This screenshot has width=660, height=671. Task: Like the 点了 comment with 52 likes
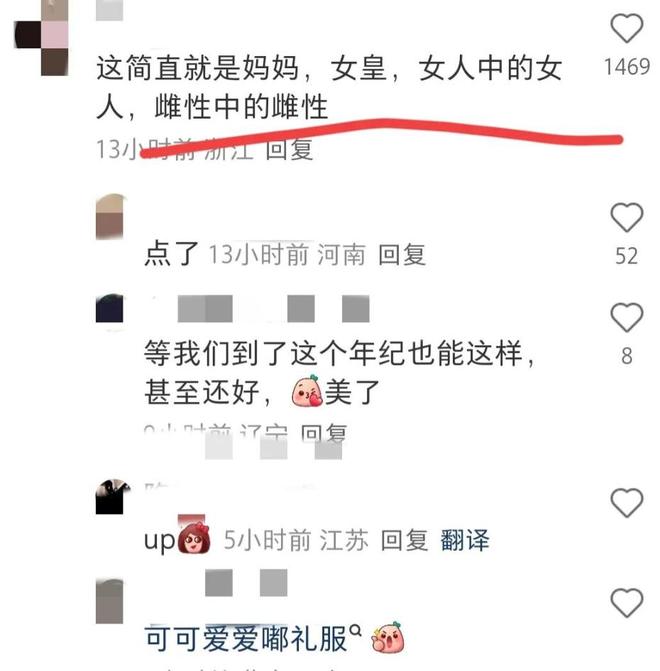pos(626,217)
